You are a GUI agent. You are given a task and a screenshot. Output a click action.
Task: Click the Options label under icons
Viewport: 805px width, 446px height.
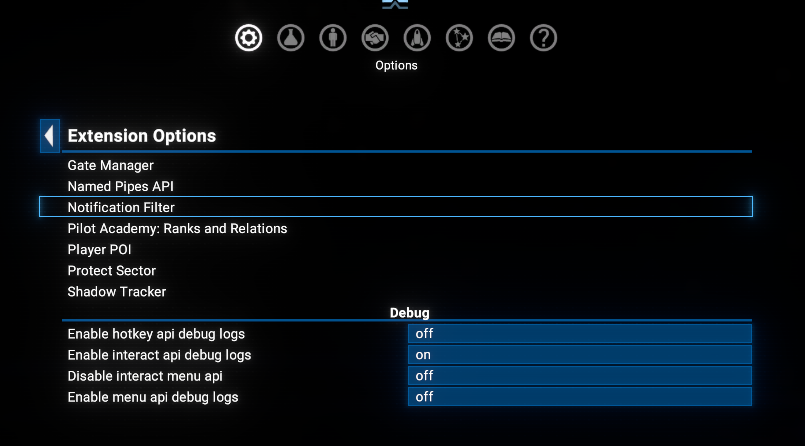tap(396, 66)
